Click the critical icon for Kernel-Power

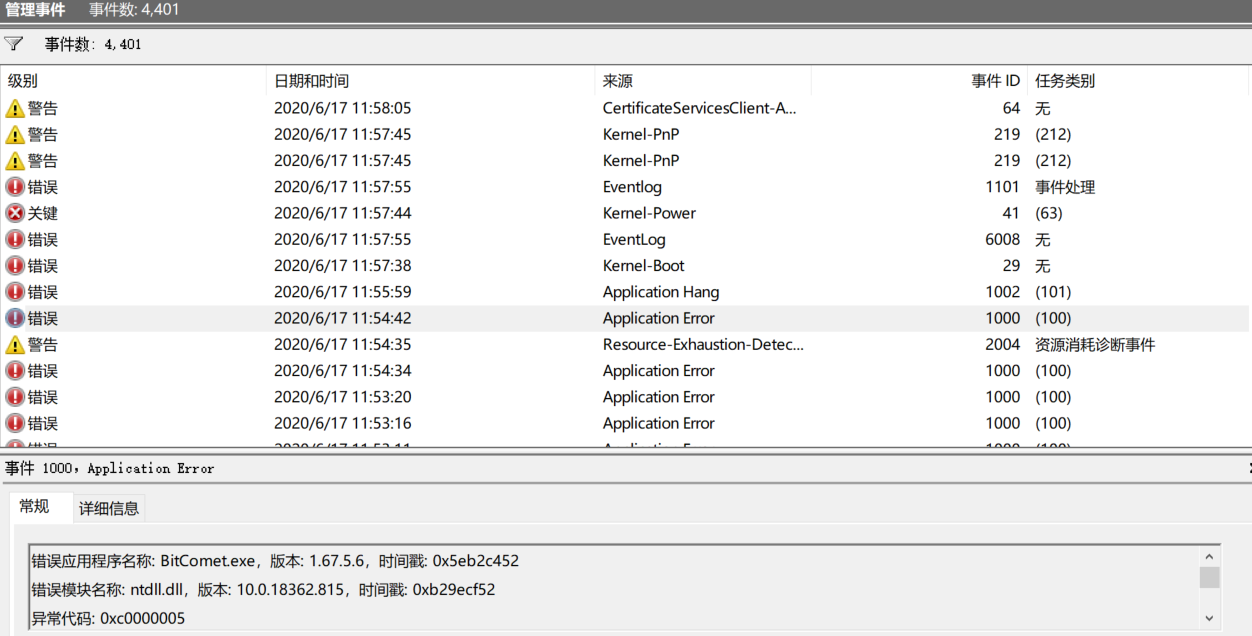point(15,213)
